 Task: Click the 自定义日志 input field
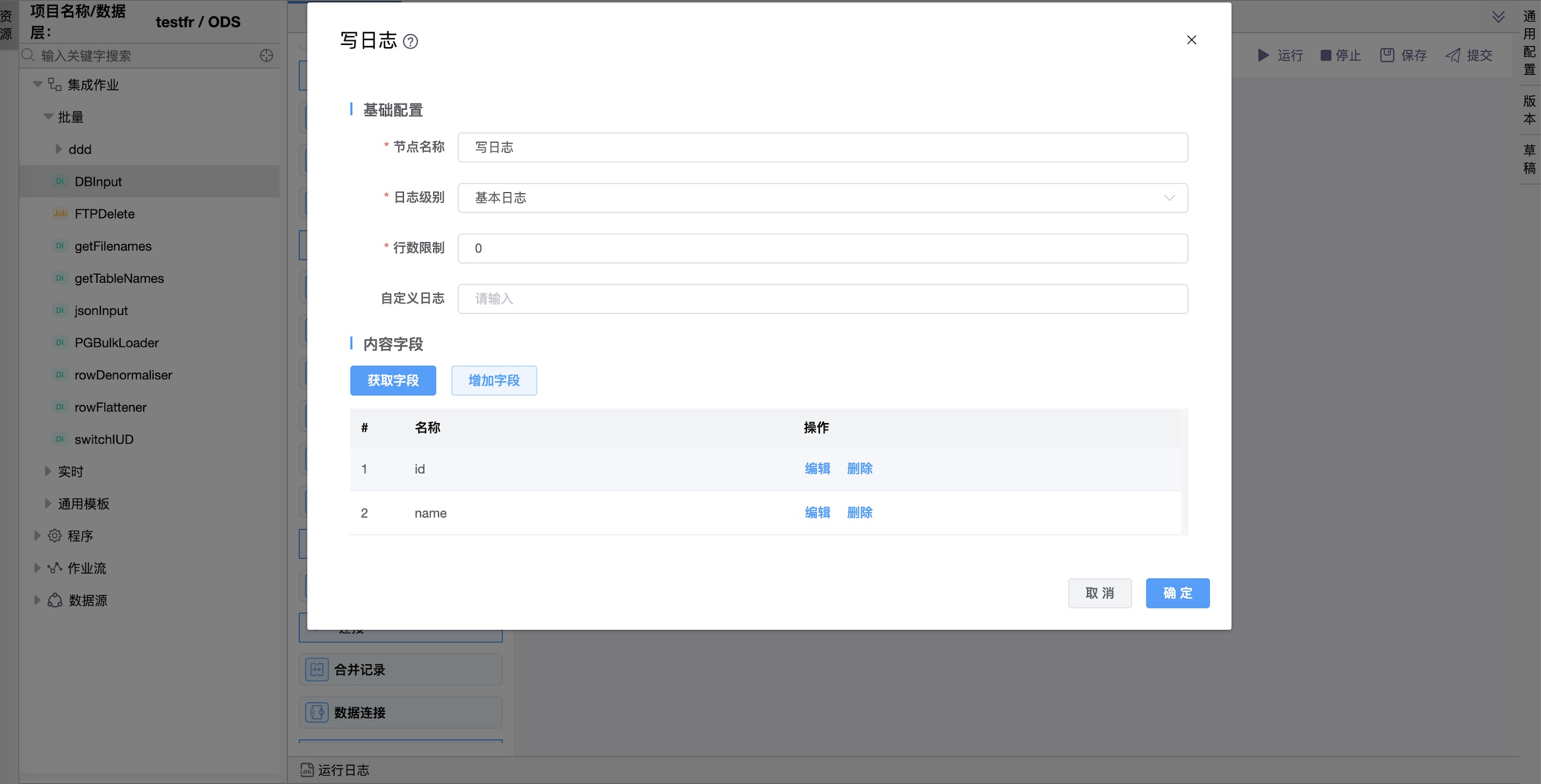tap(822, 299)
